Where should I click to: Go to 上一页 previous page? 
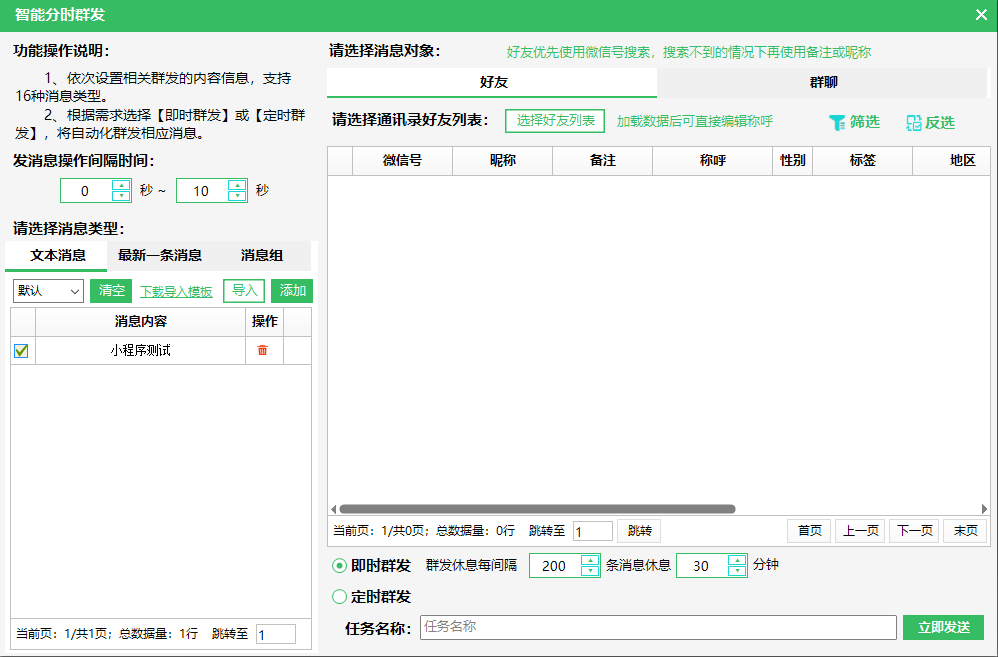(x=861, y=530)
